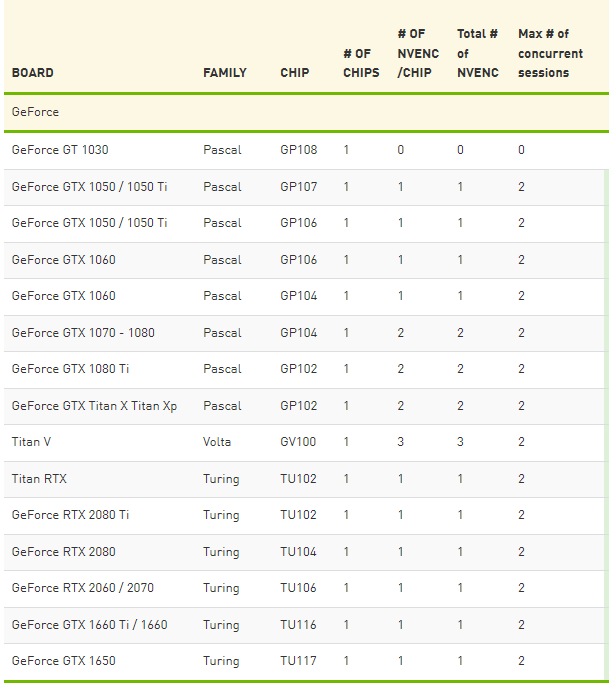This screenshot has width=609, height=683.
Task: Click the # OF CHIPS column header
Action: (361, 63)
